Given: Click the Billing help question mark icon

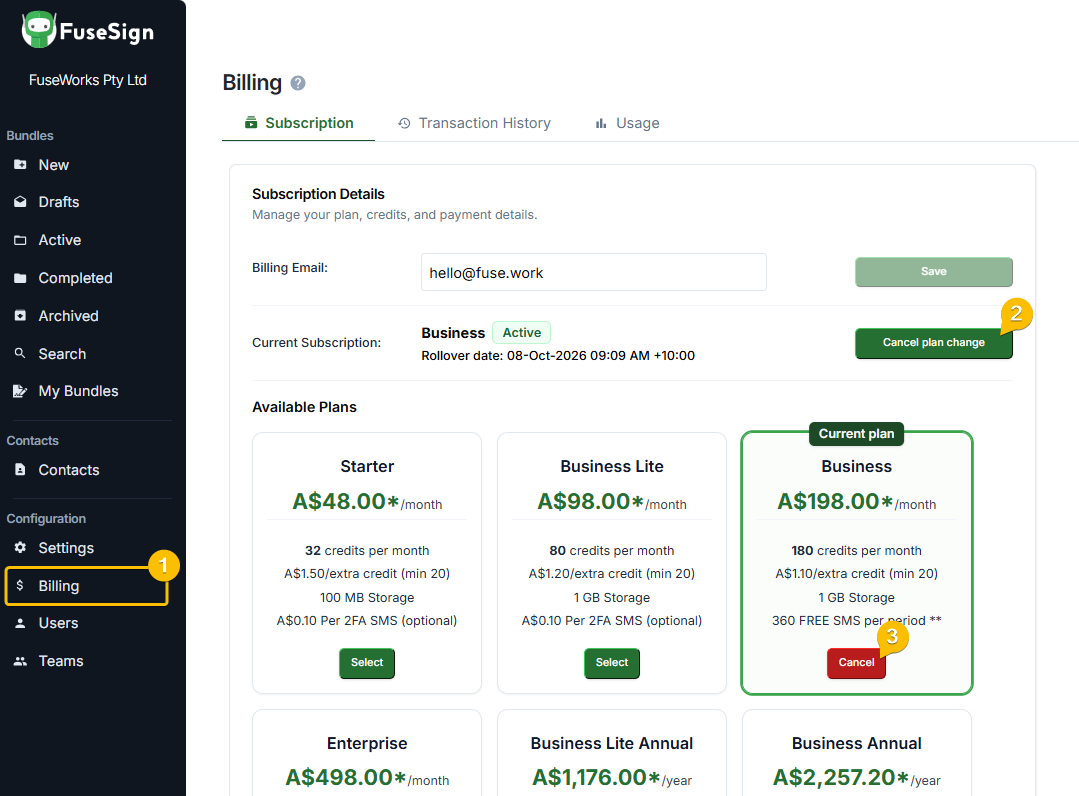Looking at the screenshot, I should tap(297, 83).
